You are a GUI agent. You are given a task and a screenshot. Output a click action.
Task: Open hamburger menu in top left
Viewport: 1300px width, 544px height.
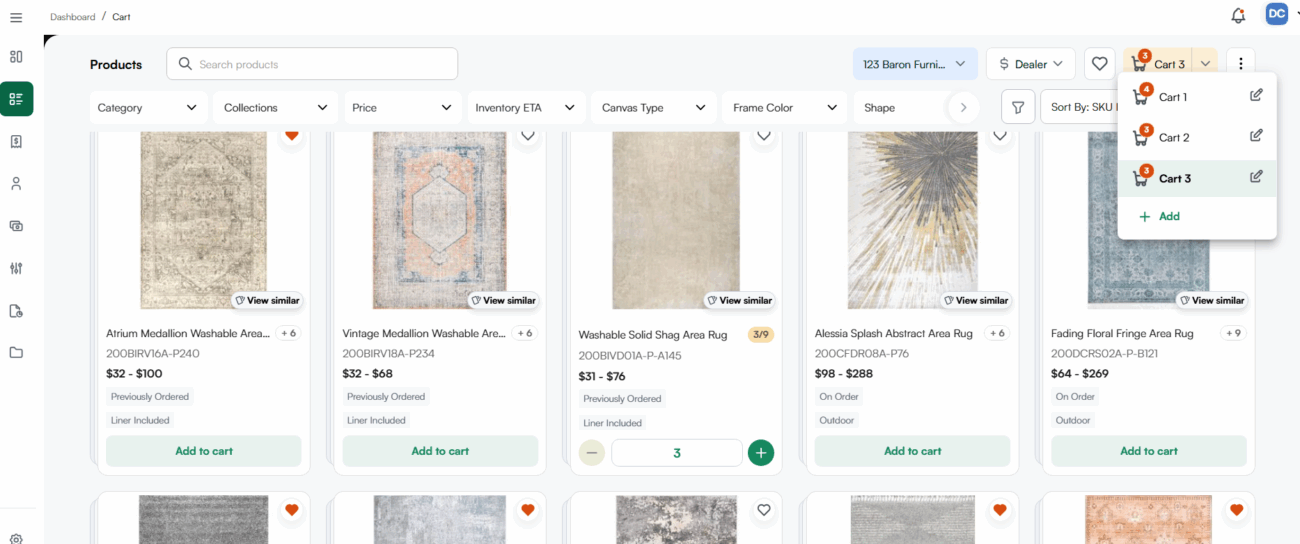tap(16, 17)
